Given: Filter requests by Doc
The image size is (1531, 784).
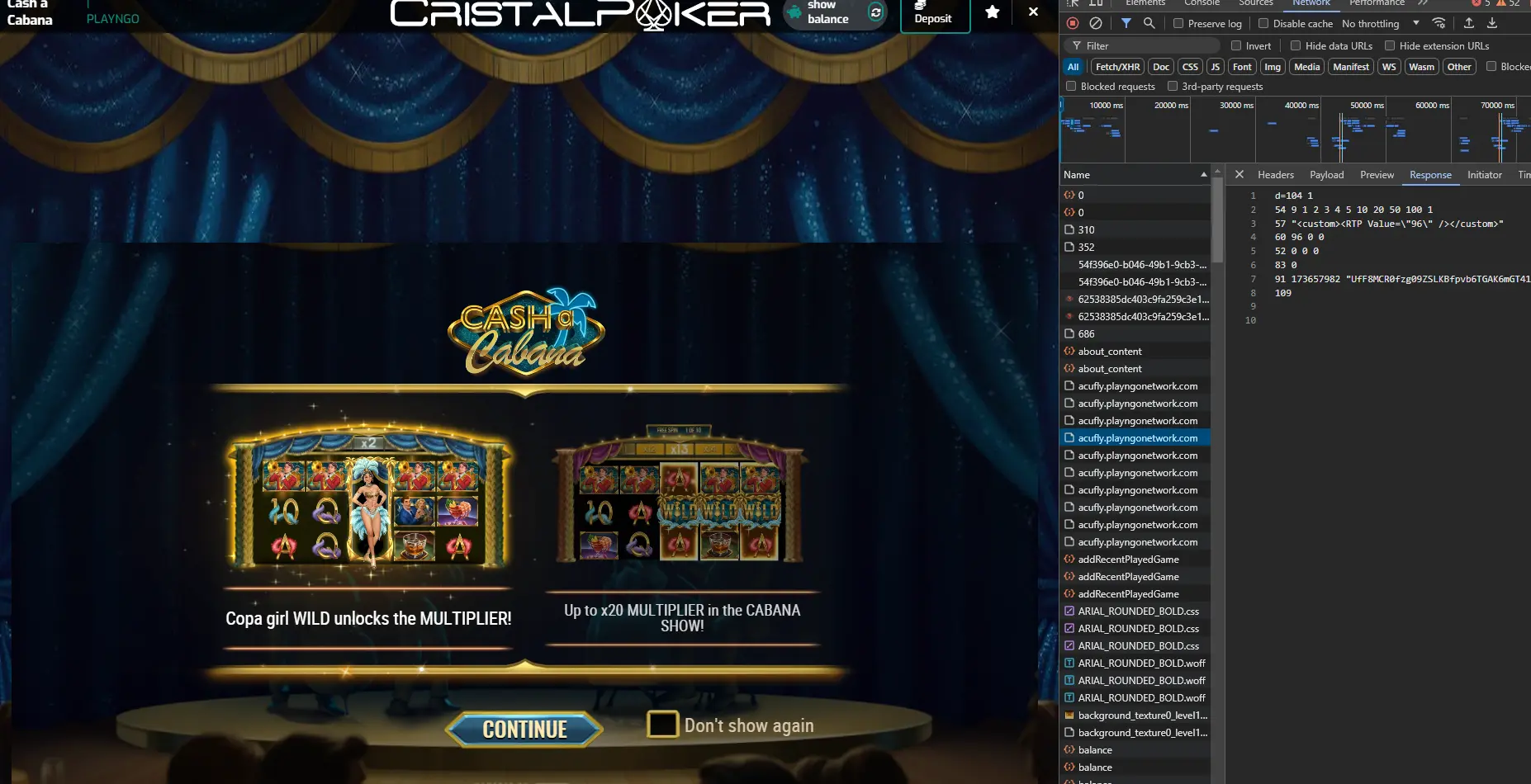Looking at the screenshot, I should pos(1160,67).
